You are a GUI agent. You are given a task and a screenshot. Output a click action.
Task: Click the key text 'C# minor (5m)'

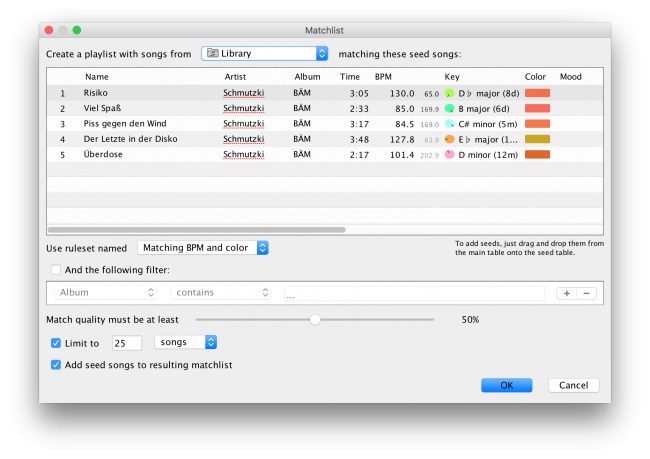tap(488, 124)
